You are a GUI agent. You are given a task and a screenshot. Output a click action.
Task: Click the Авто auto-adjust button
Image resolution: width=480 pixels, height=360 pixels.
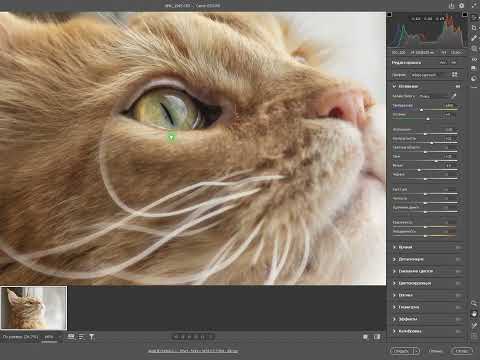tap(443, 62)
